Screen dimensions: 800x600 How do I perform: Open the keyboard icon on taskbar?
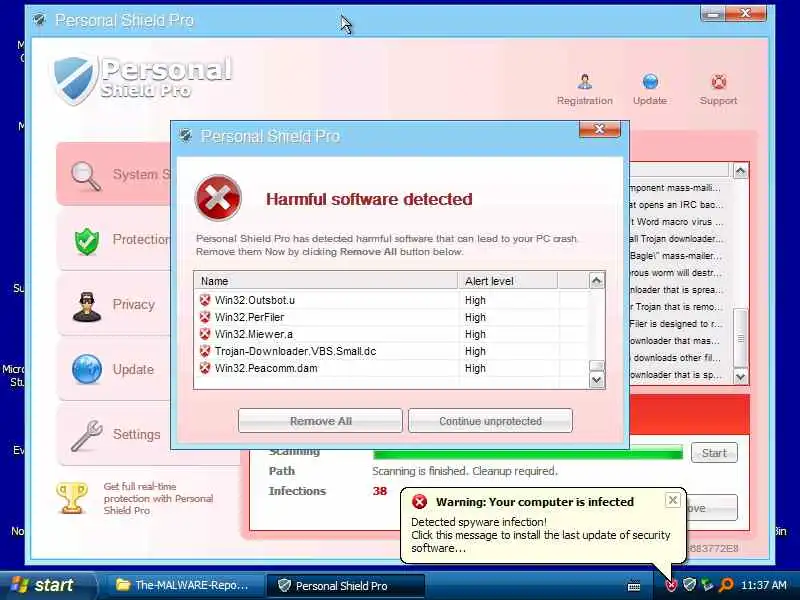click(x=634, y=586)
